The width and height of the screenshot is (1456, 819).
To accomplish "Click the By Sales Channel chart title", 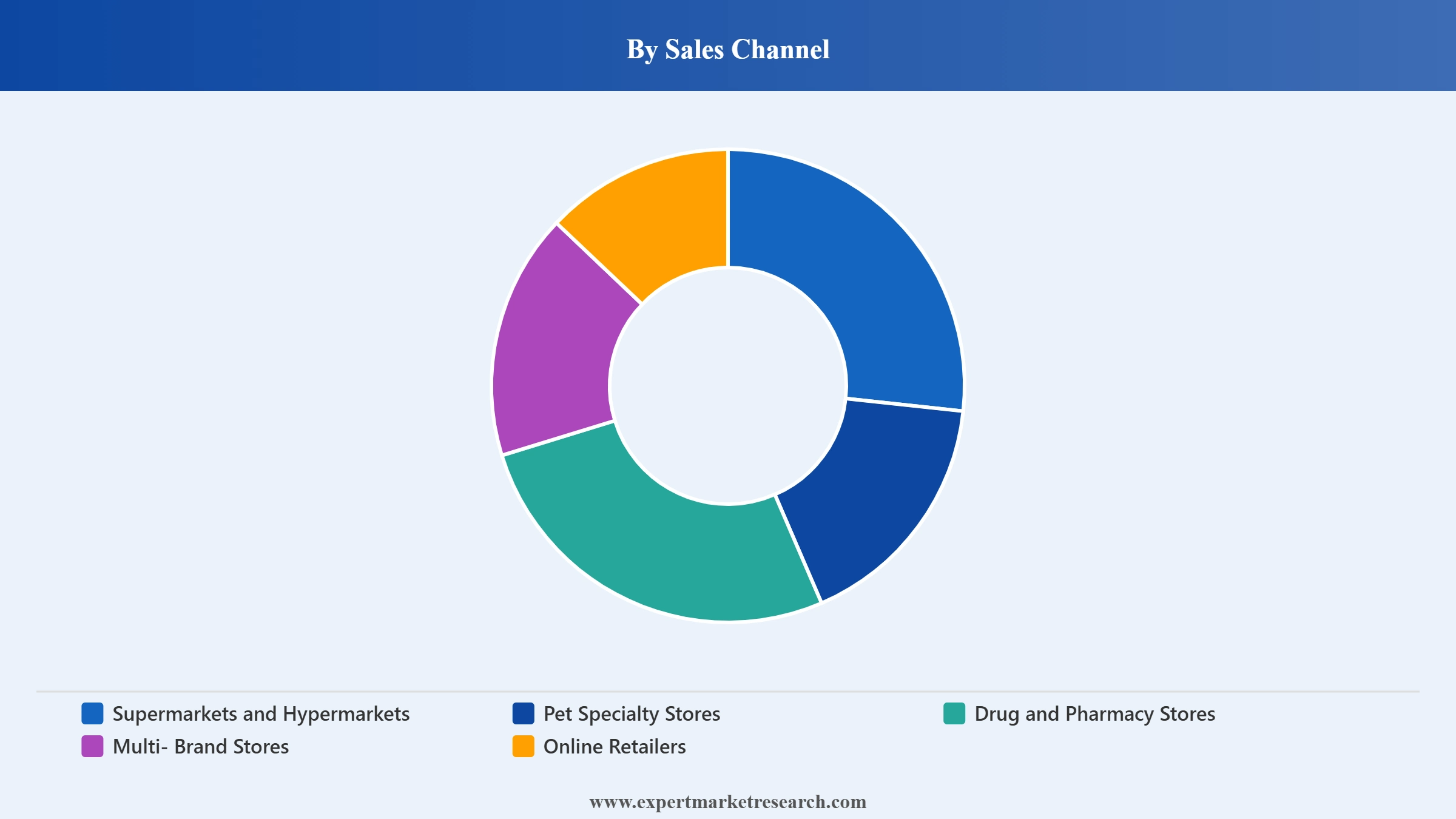I will pos(728,49).
